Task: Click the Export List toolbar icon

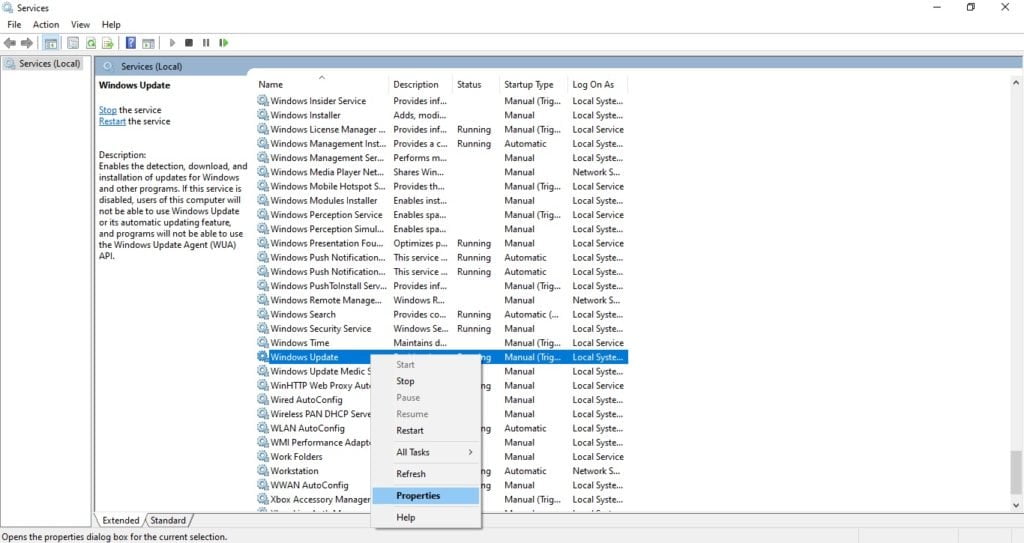Action: [x=108, y=43]
